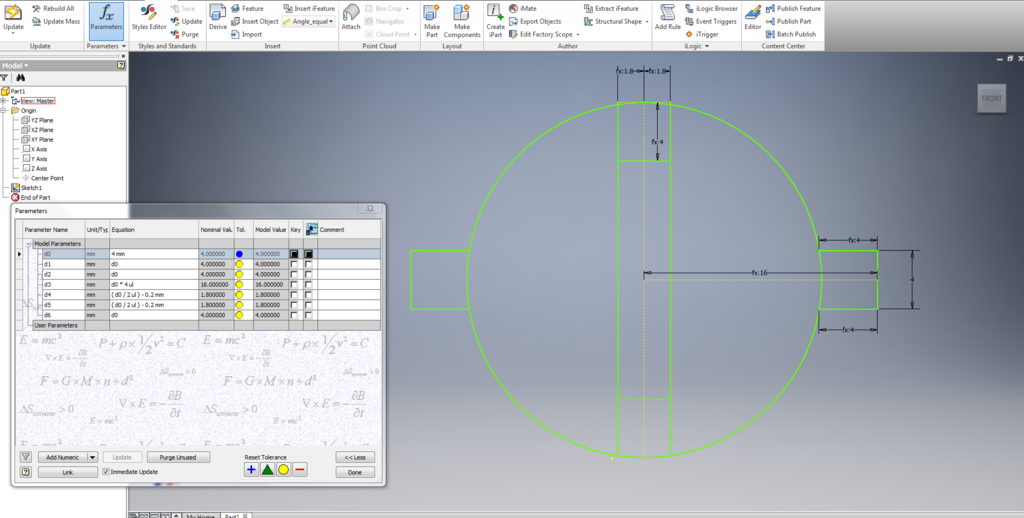The width and height of the screenshot is (1024, 518).
Task: Click the Batch Publish tool
Action: tap(791, 34)
